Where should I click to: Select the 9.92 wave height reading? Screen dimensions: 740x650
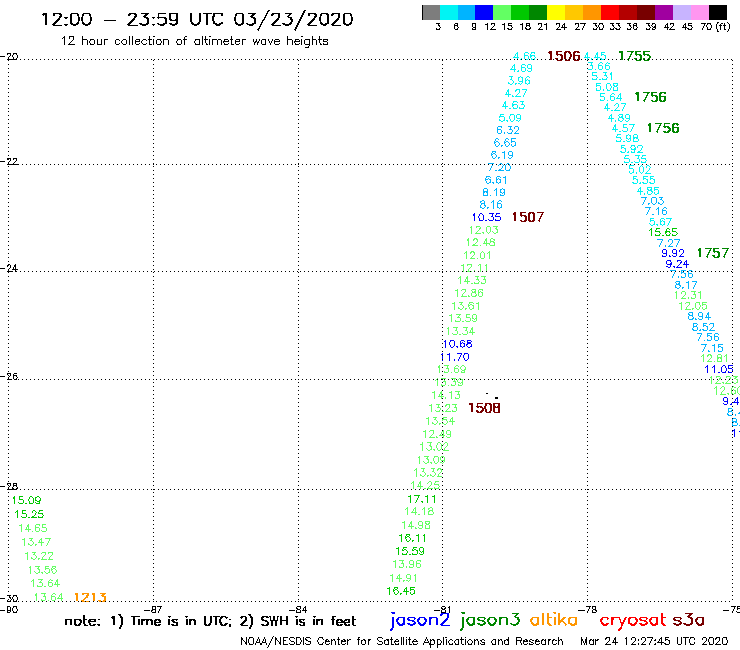[673, 253]
